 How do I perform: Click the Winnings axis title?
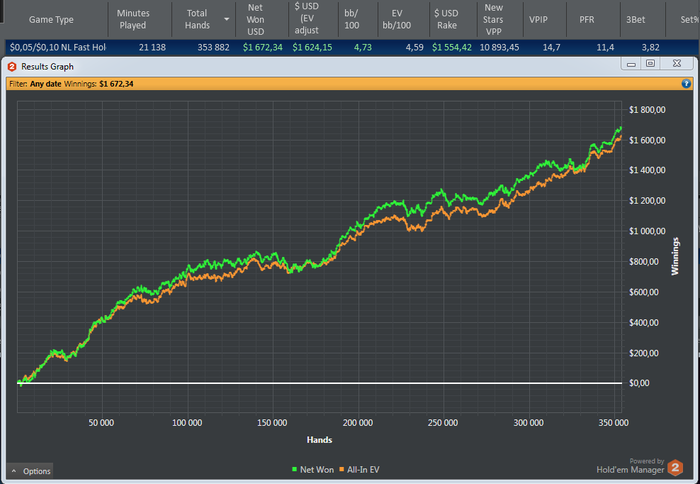point(675,256)
